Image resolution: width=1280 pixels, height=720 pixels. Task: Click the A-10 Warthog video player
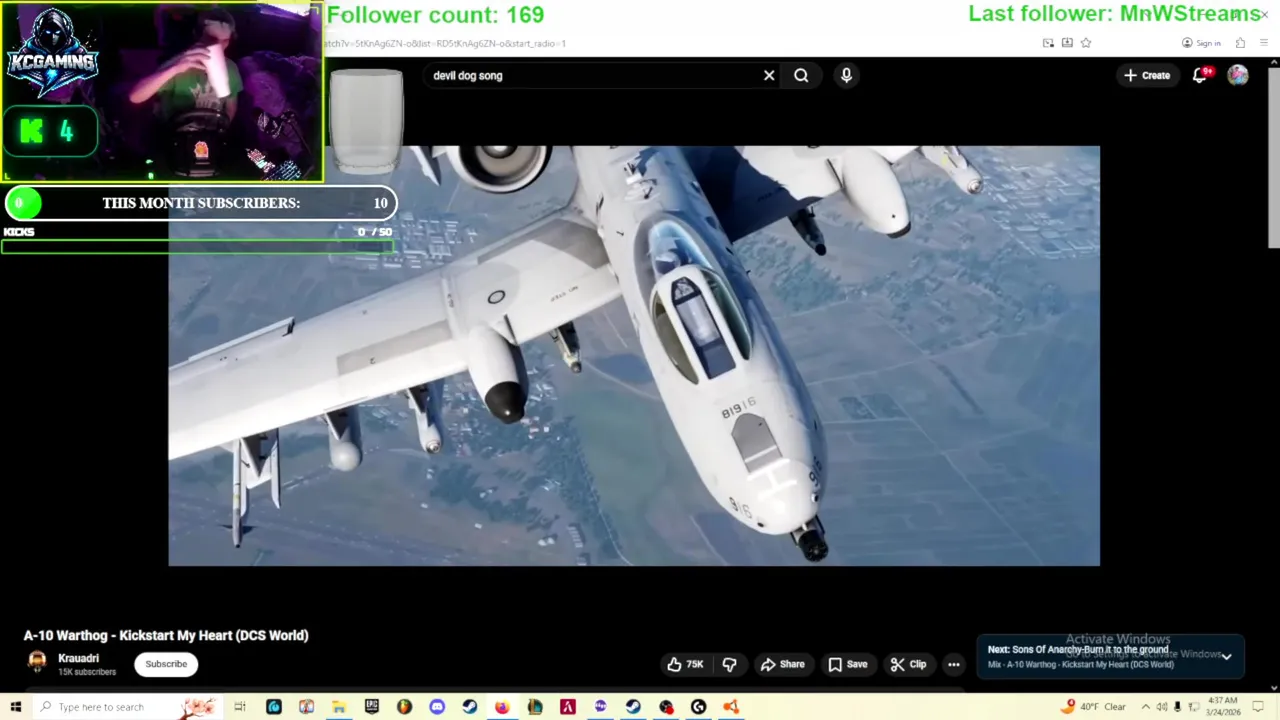634,356
